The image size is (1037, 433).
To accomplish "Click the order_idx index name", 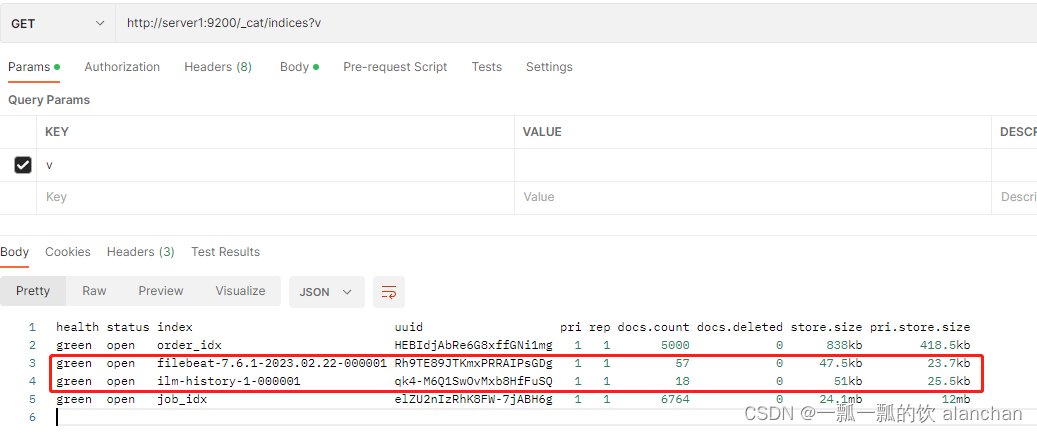I will (x=189, y=345).
